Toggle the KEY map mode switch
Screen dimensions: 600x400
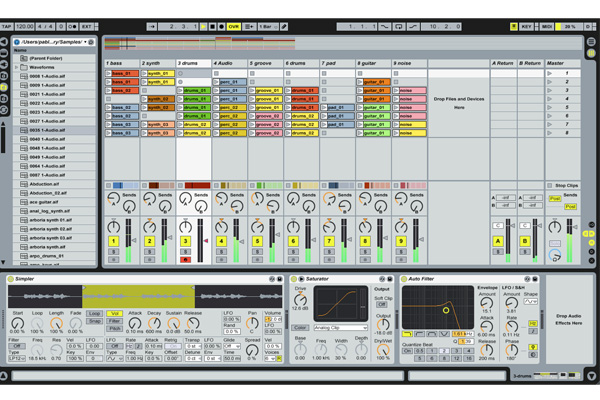click(527, 26)
